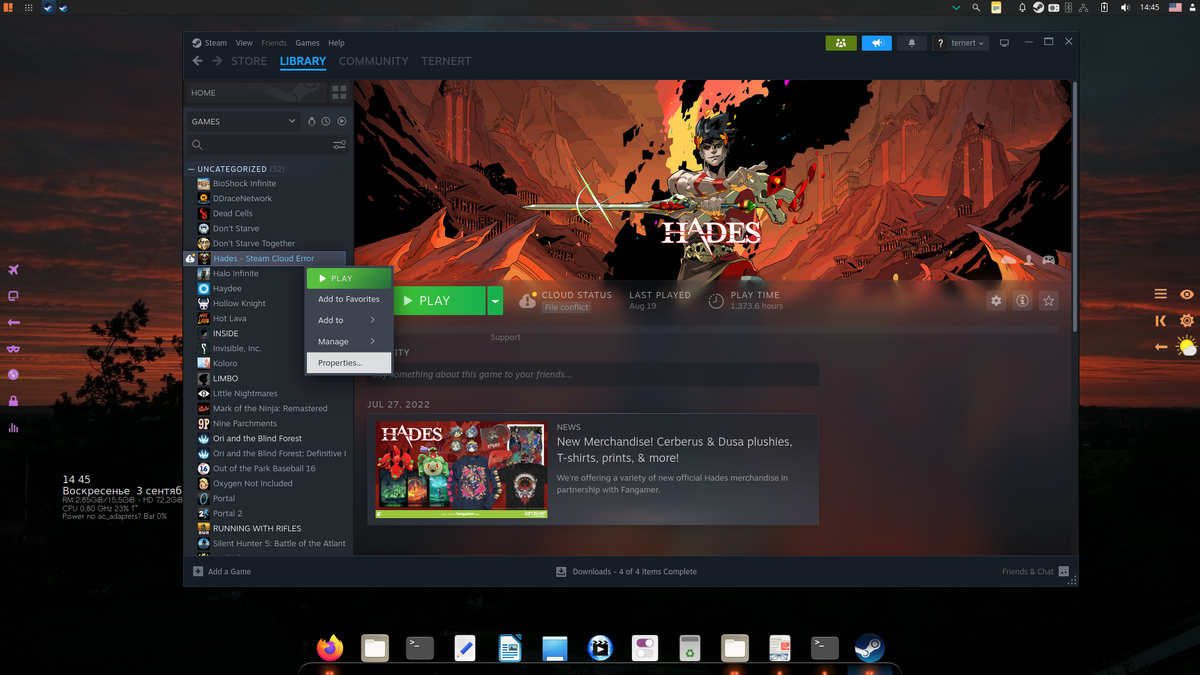This screenshot has width=1200, height=675.
Task: Toggle sort by recent activity clock icon
Action: [326, 121]
